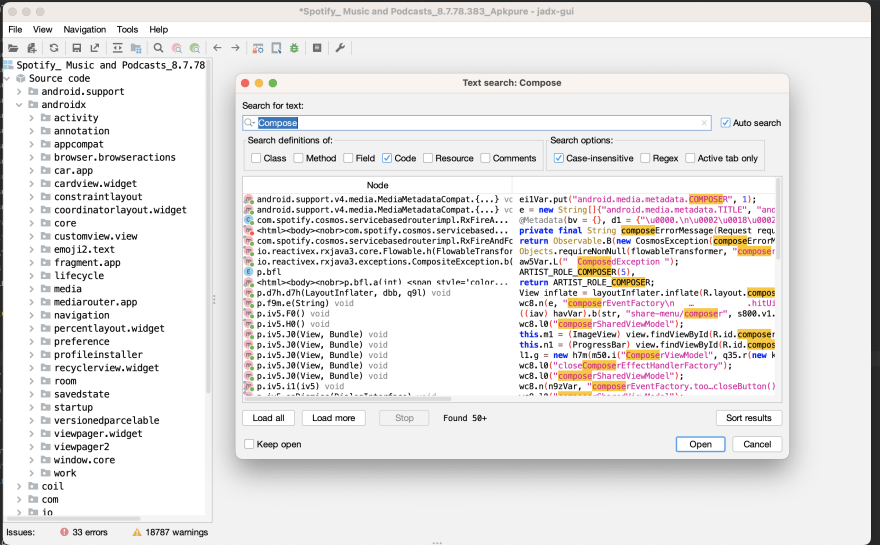The height and width of the screenshot is (545, 880).
Task: Expand the viewpager2 package node
Action: (x=31, y=447)
